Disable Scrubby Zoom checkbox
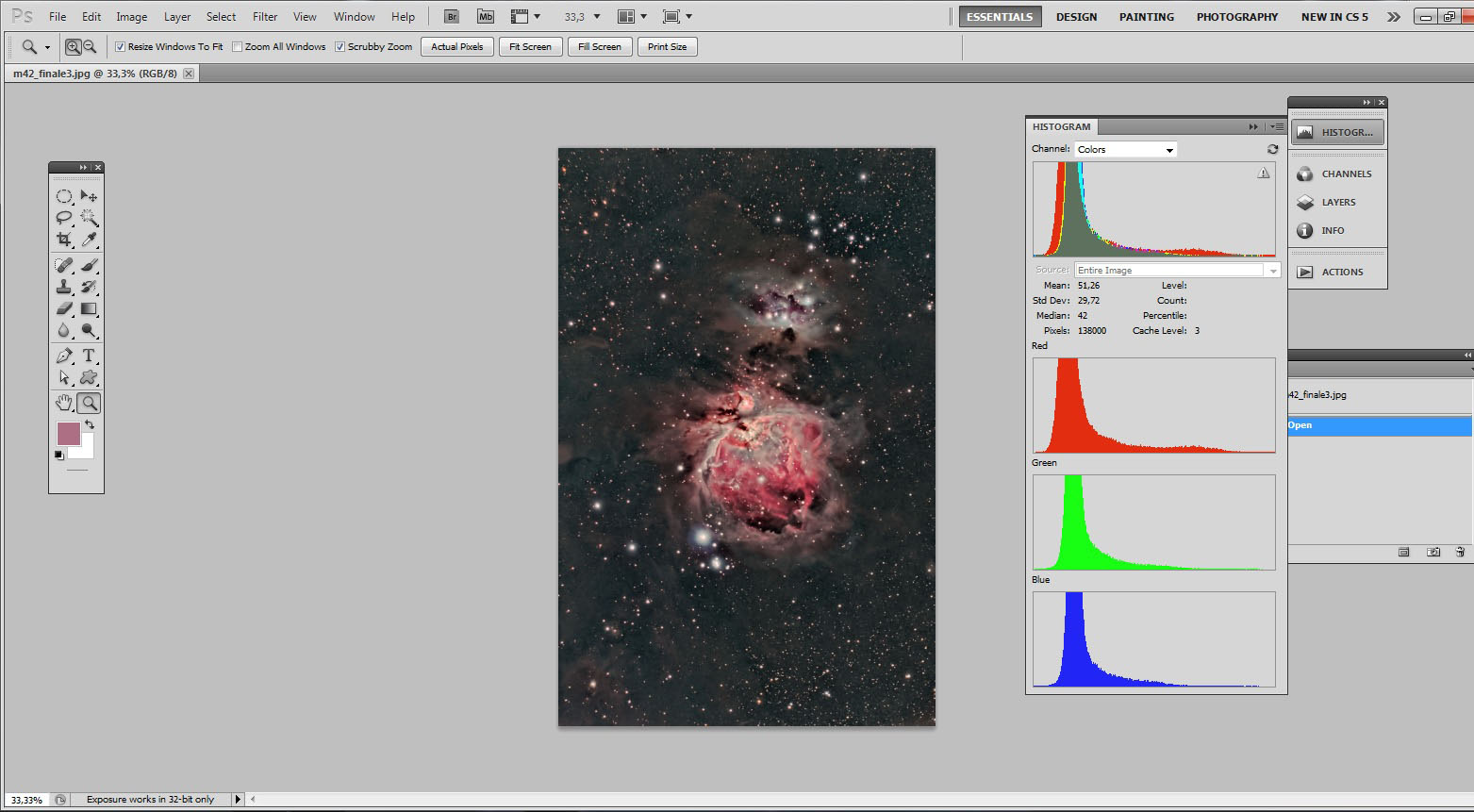This screenshot has height=812, width=1474. click(x=340, y=46)
